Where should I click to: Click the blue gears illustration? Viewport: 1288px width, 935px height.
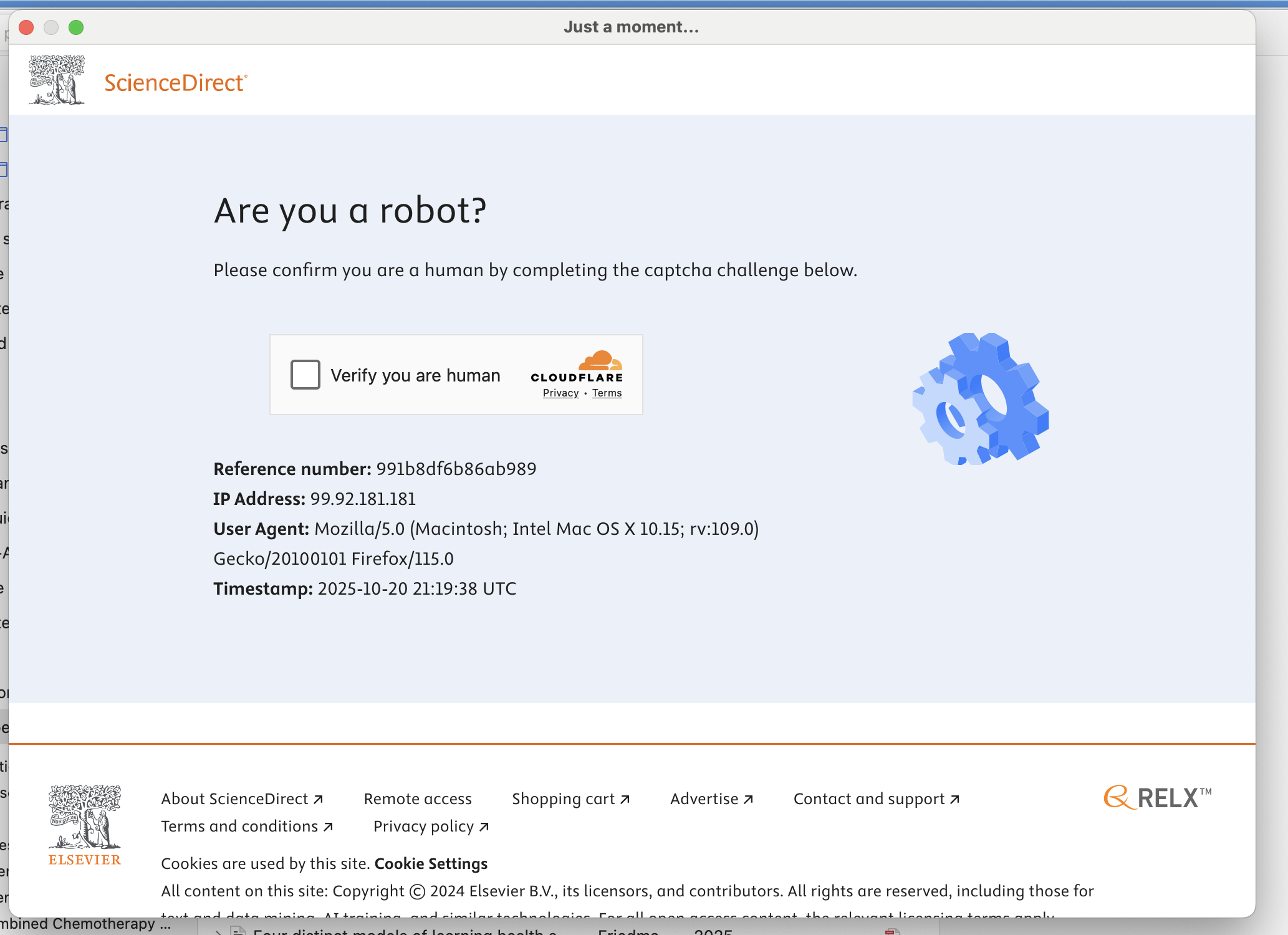point(981,399)
